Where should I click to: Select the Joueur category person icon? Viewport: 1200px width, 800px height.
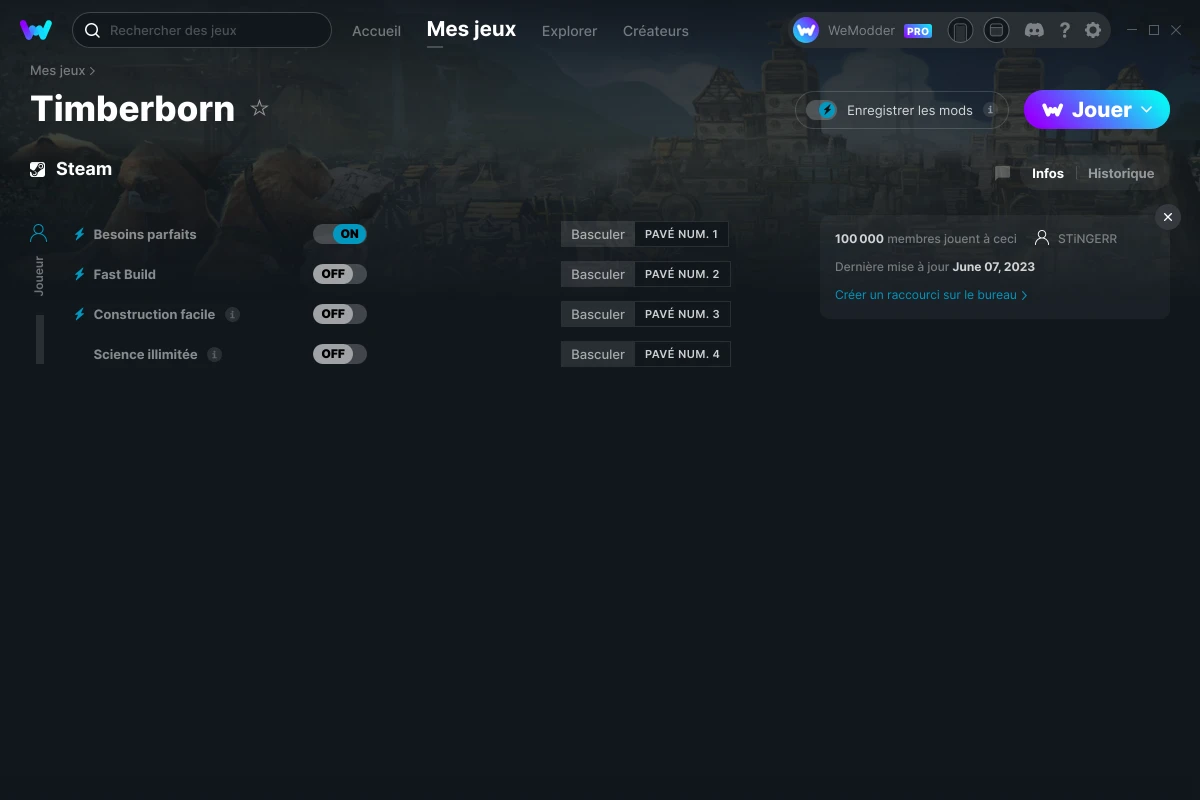point(39,233)
